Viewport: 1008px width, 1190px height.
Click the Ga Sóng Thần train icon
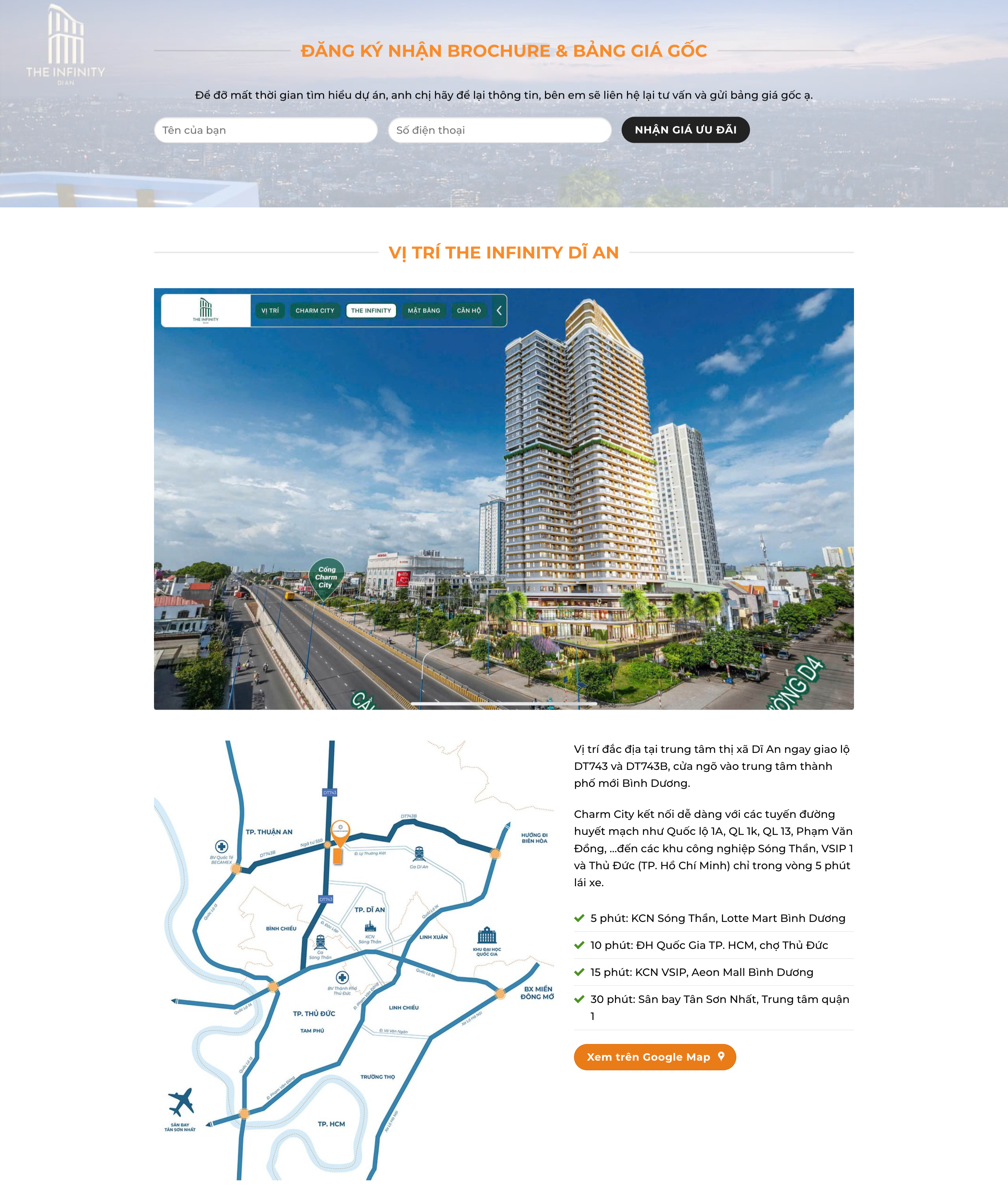pos(320,941)
